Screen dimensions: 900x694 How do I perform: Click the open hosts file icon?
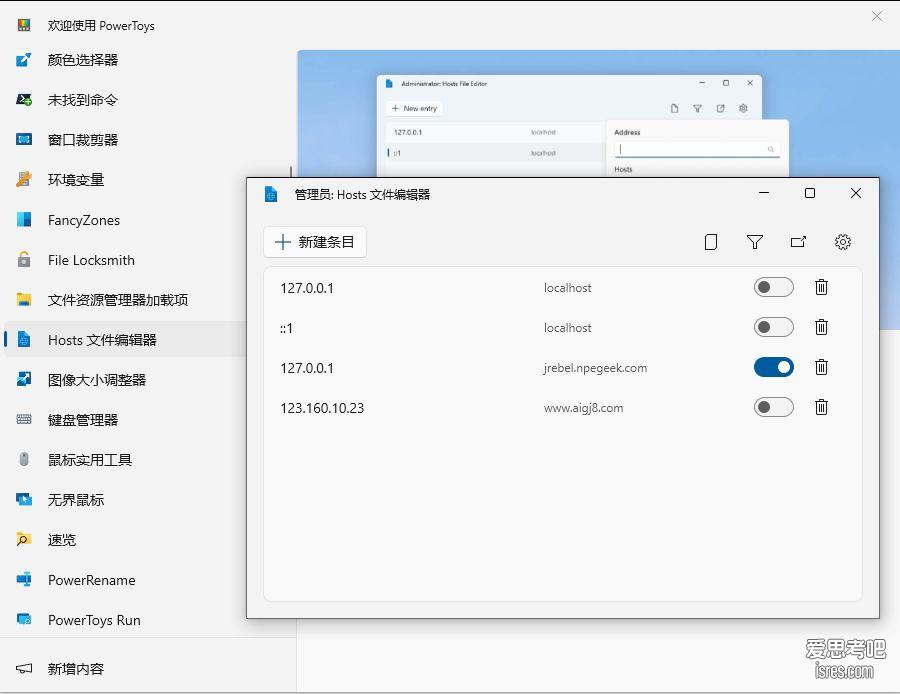click(x=798, y=242)
